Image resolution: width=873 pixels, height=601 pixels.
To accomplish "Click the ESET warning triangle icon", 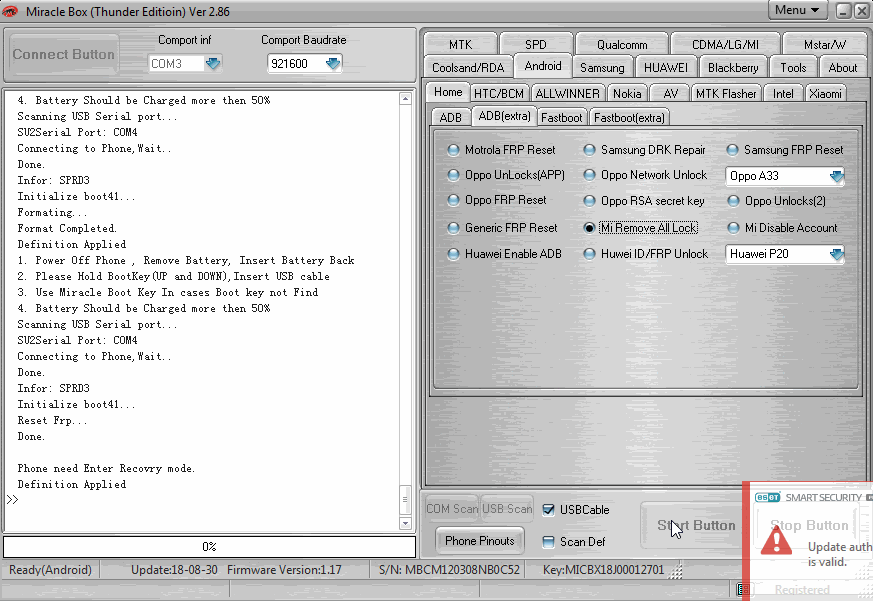I will (776, 540).
